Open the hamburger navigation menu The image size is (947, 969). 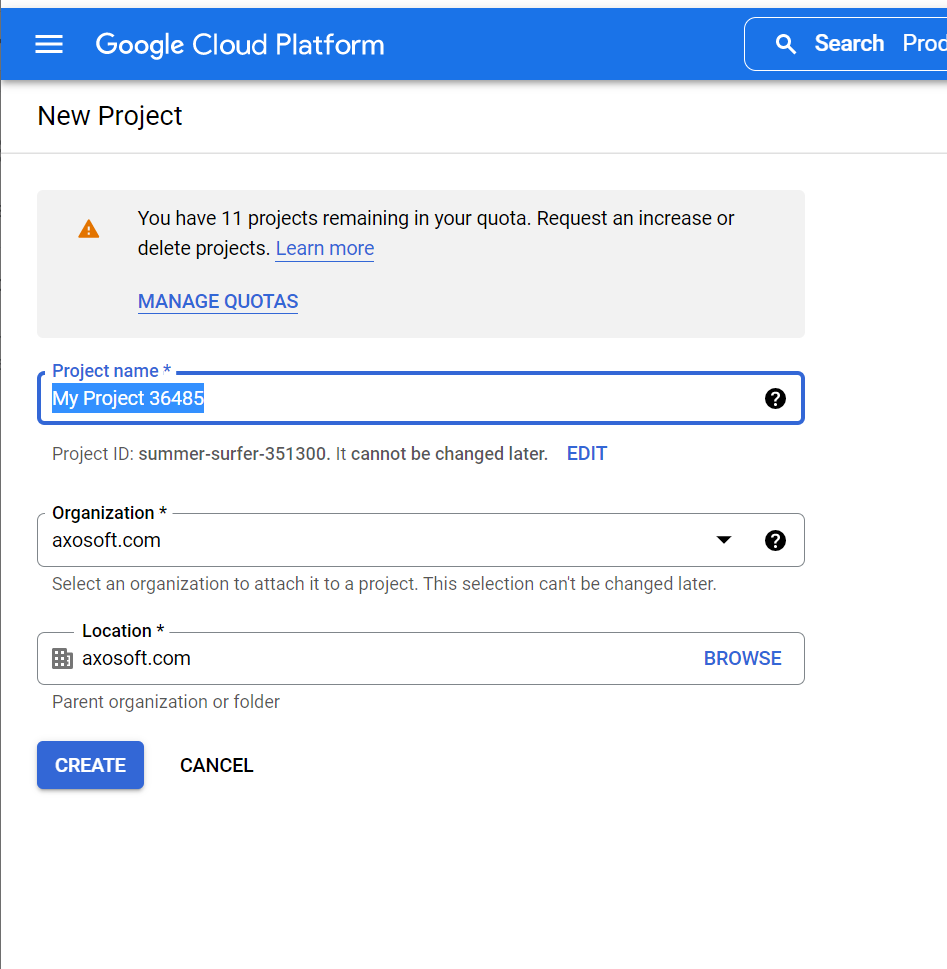tap(49, 44)
